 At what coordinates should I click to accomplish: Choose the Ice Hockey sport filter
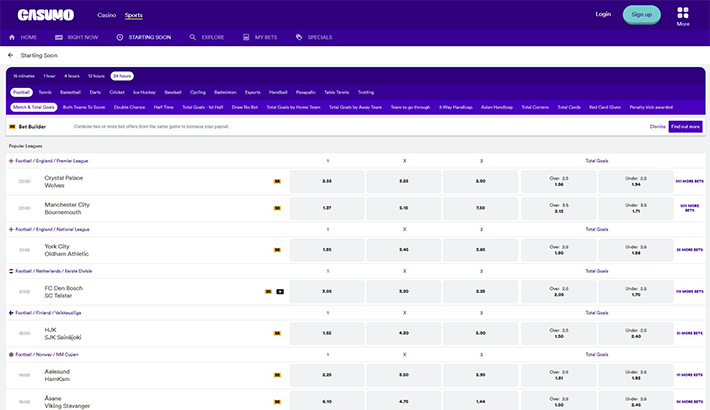(x=144, y=92)
